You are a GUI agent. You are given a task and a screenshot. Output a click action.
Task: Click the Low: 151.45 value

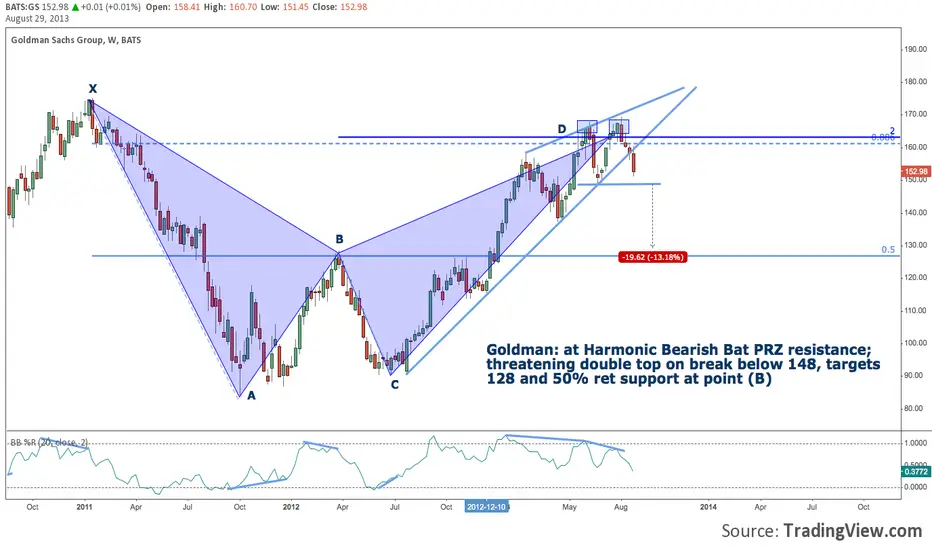[x=283, y=7]
